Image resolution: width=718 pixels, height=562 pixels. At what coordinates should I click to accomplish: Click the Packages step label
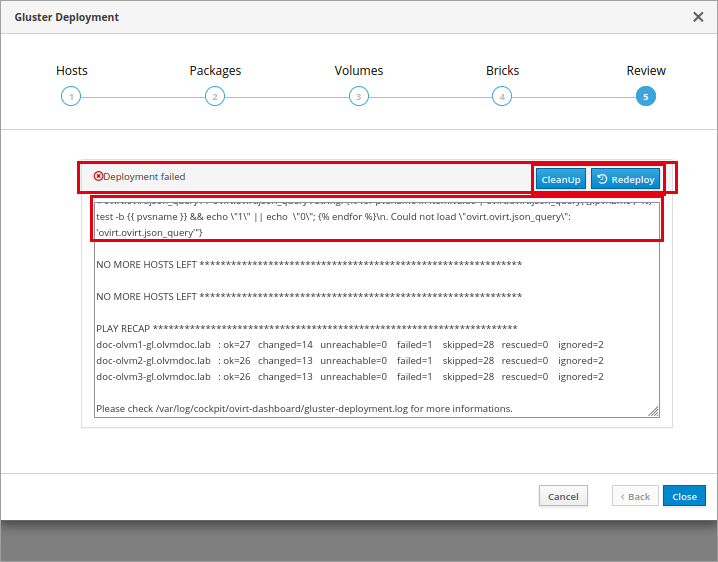(215, 71)
